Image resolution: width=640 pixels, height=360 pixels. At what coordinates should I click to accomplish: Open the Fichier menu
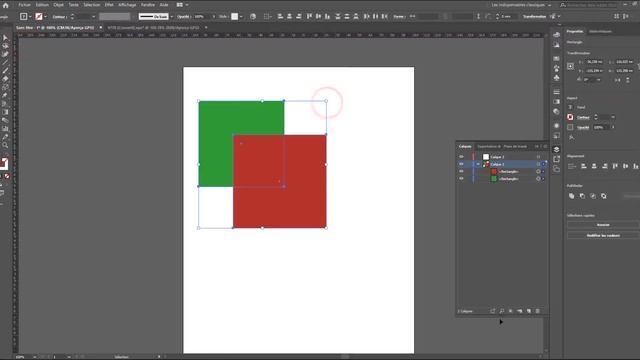[24, 5]
